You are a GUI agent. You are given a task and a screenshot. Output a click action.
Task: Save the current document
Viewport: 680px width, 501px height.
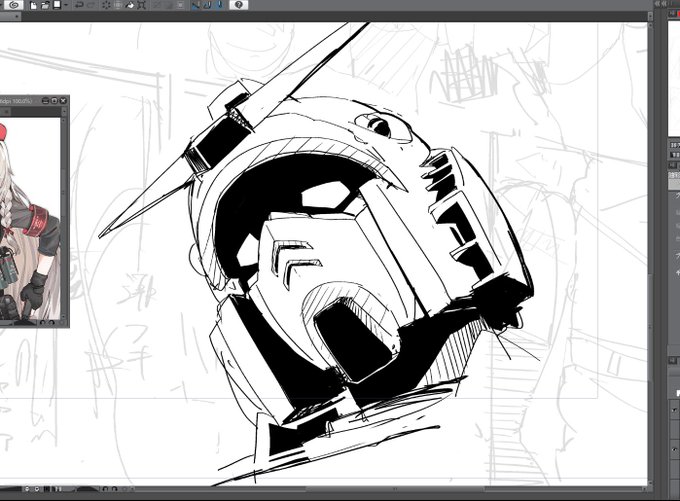click(57, 5)
